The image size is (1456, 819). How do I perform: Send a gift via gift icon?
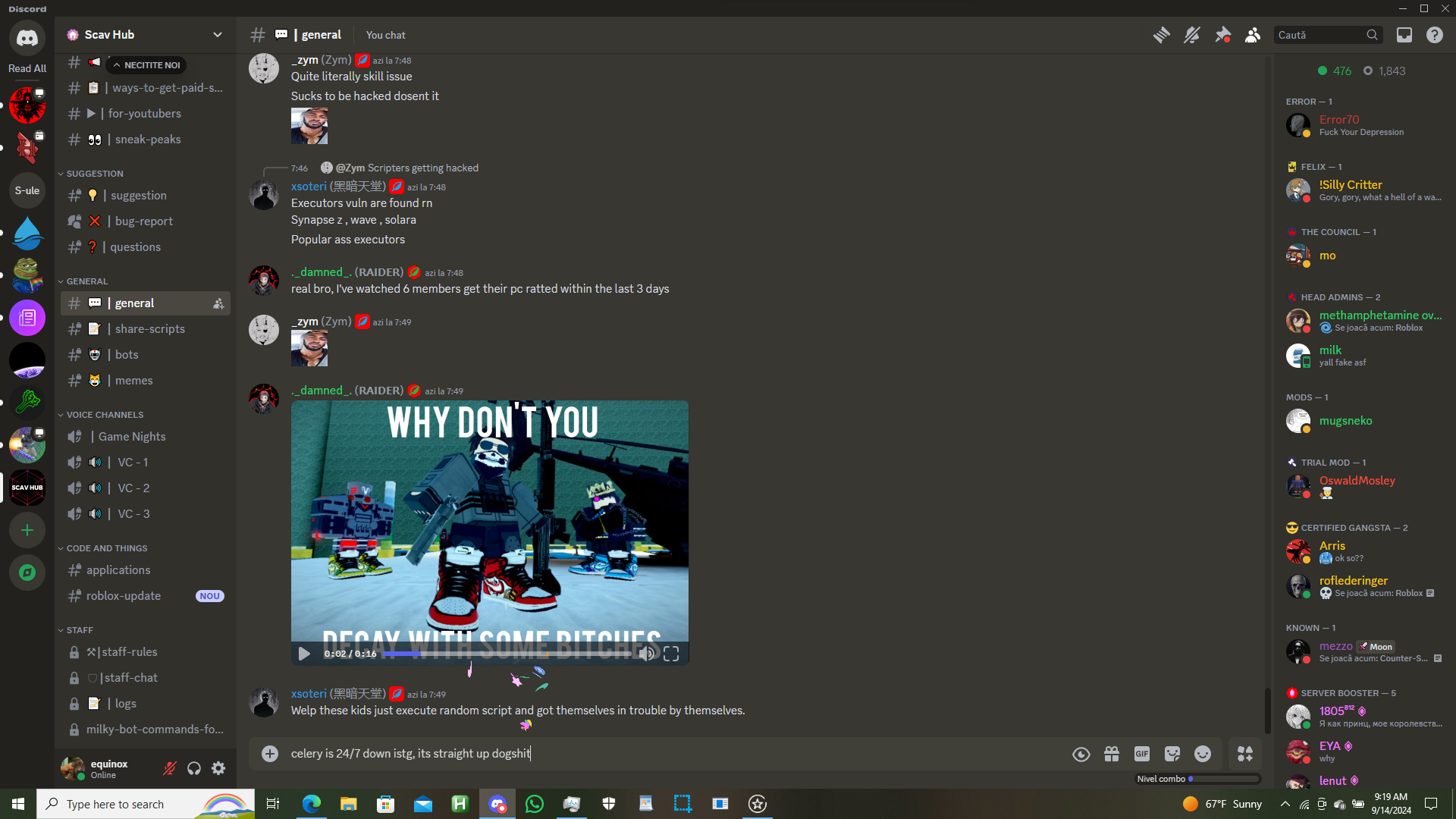[1112, 754]
